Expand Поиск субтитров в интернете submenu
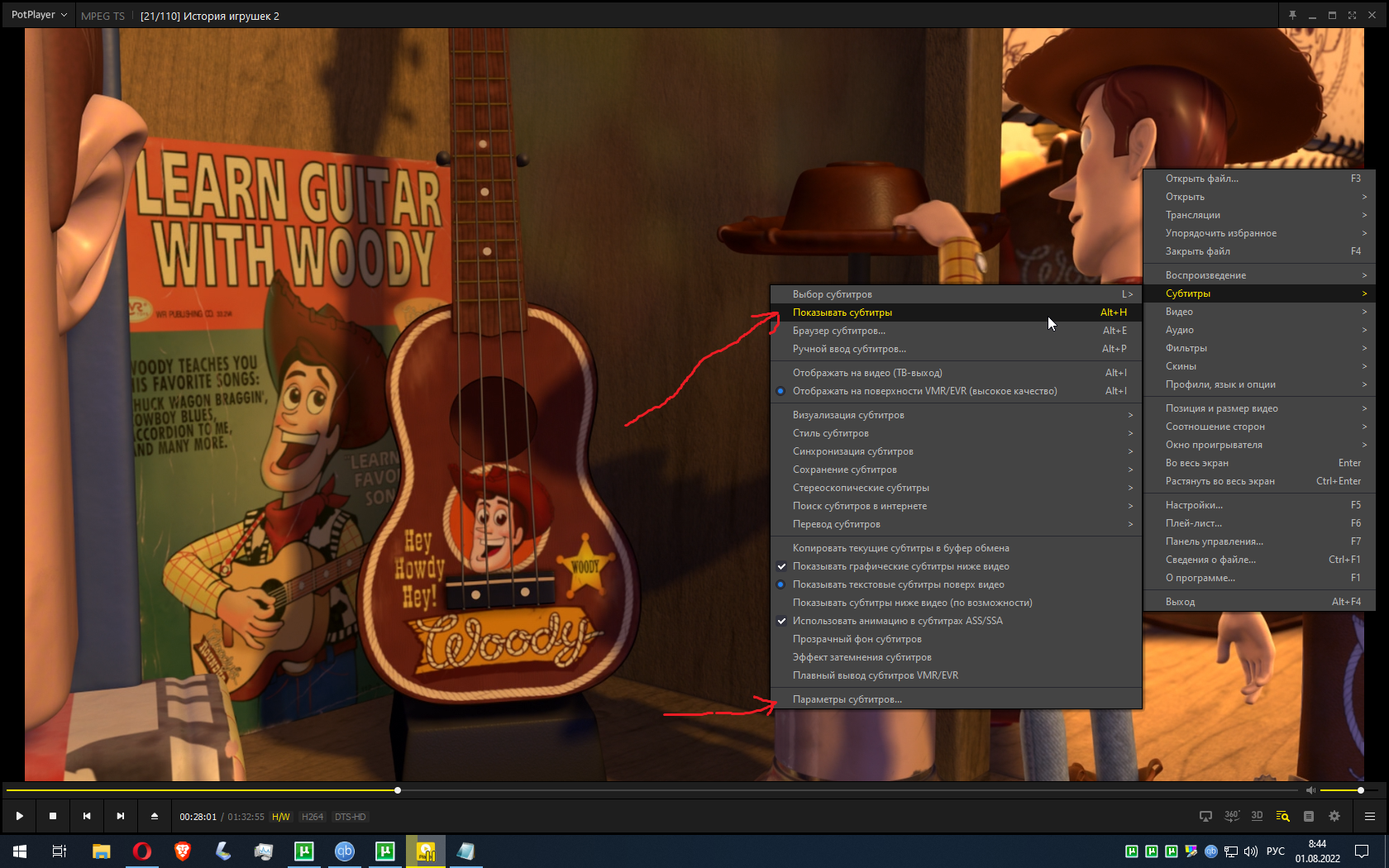The image size is (1389, 868). click(x=956, y=506)
